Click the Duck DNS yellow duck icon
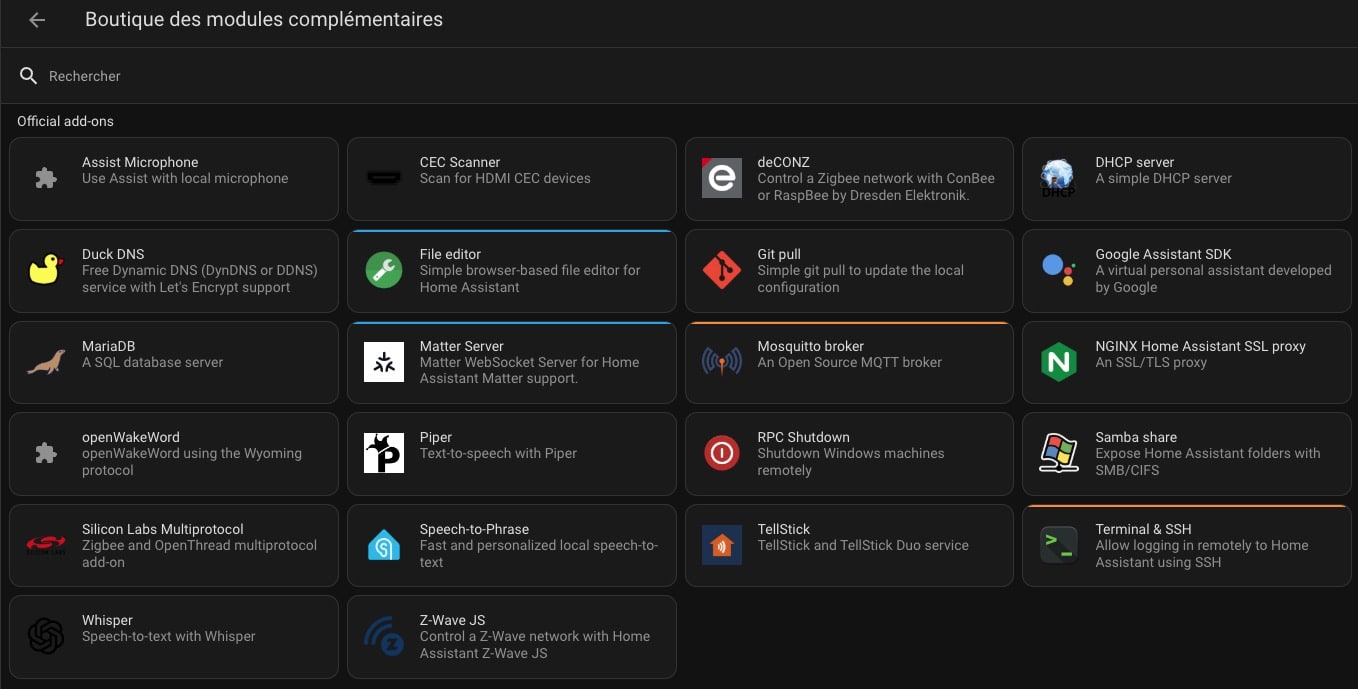 (x=46, y=271)
